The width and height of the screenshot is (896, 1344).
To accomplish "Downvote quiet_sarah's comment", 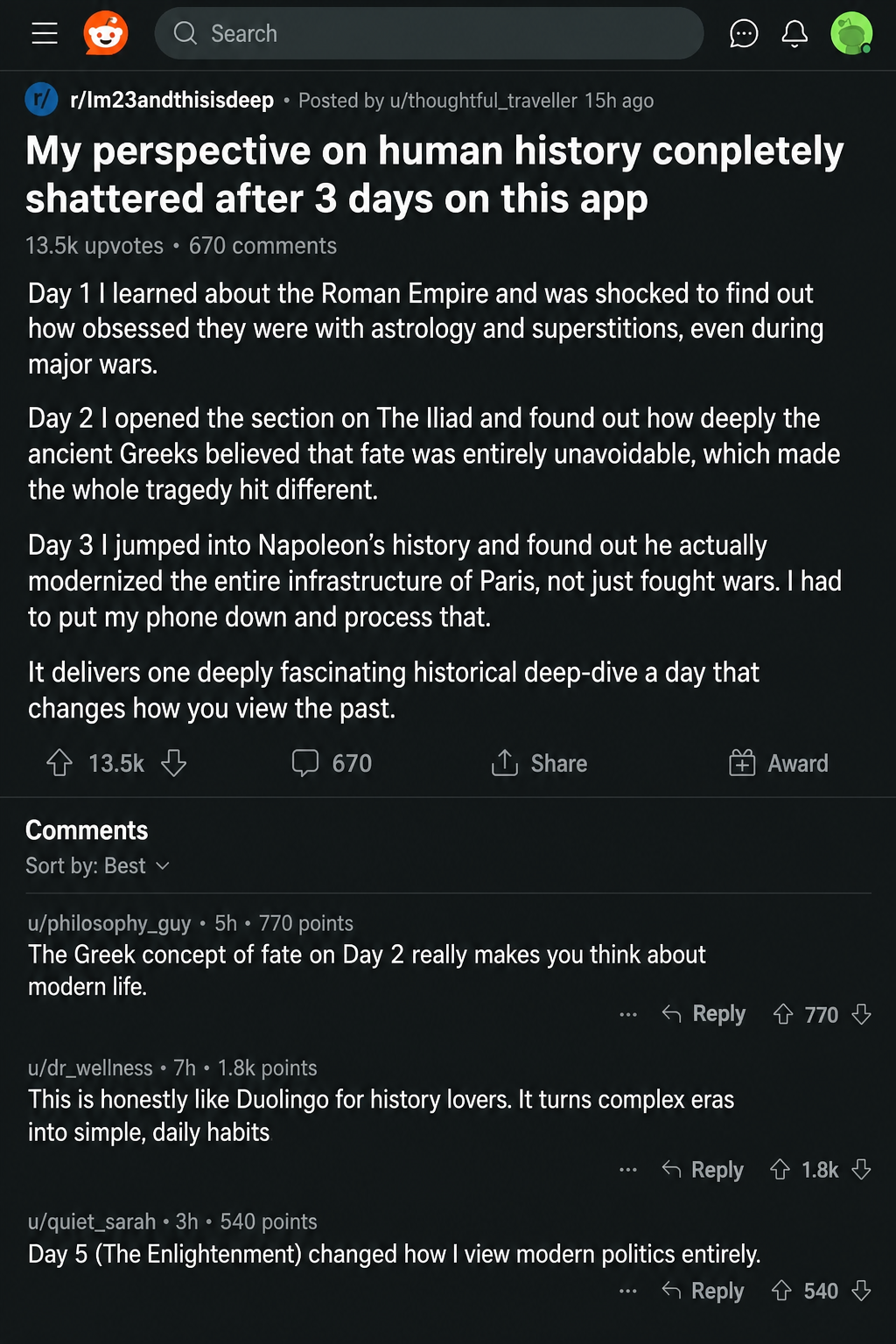I will click(862, 1291).
